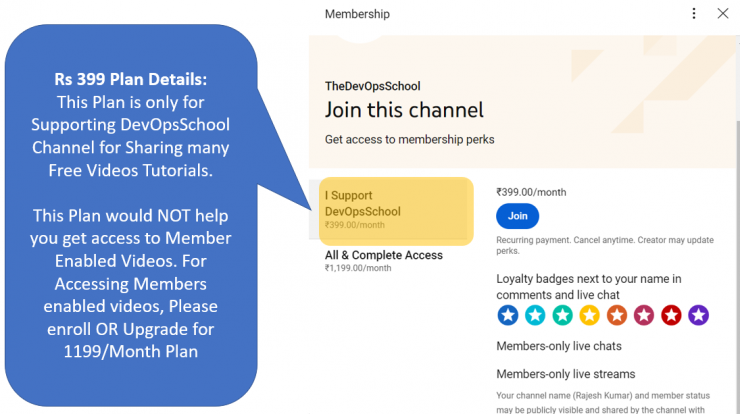Select the All & Complete Access plan
The width and height of the screenshot is (740, 414).
[384, 261]
